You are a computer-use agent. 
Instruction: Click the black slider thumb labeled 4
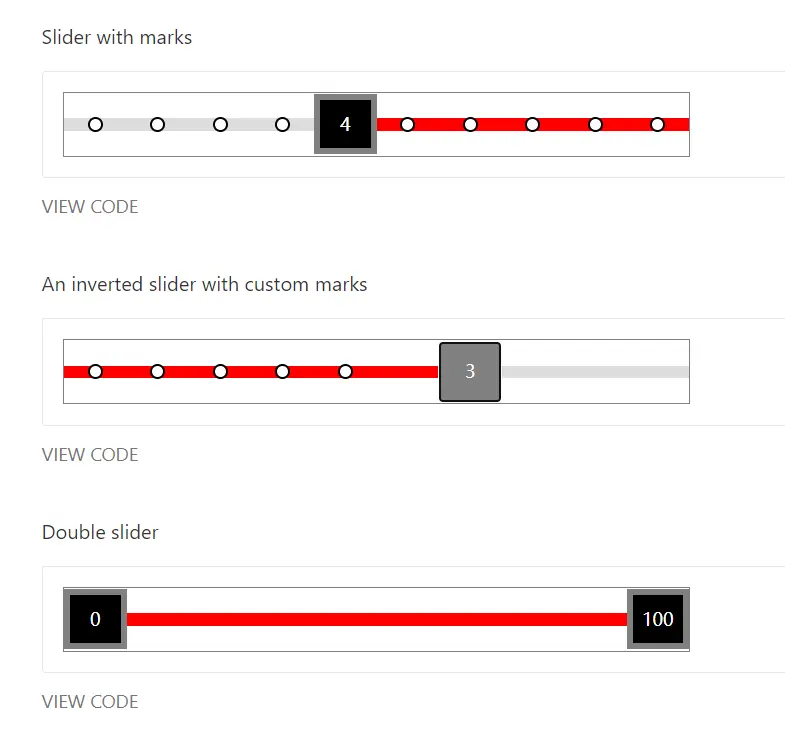click(x=345, y=124)
